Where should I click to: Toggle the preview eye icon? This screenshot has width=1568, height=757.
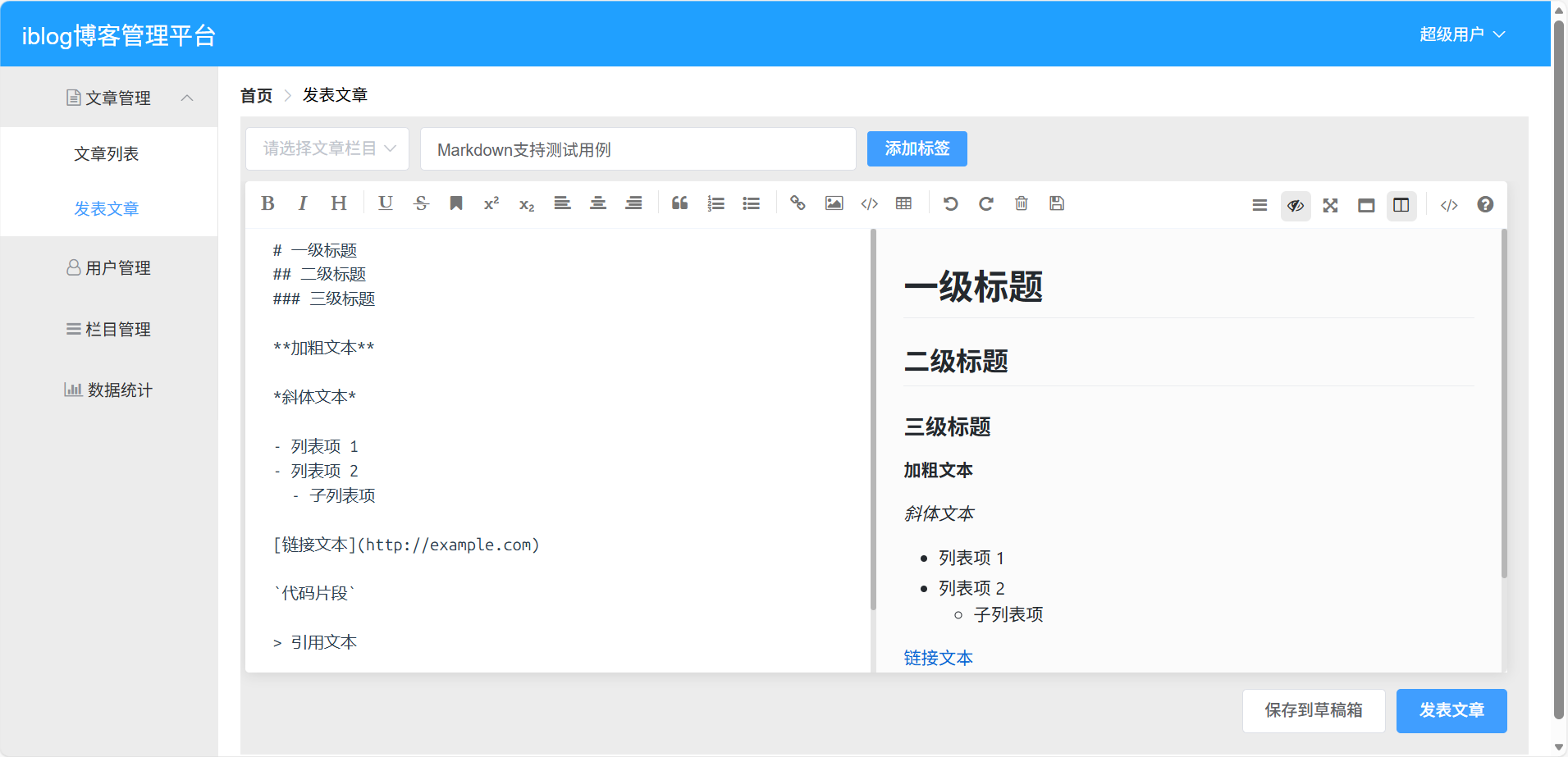1296,205
